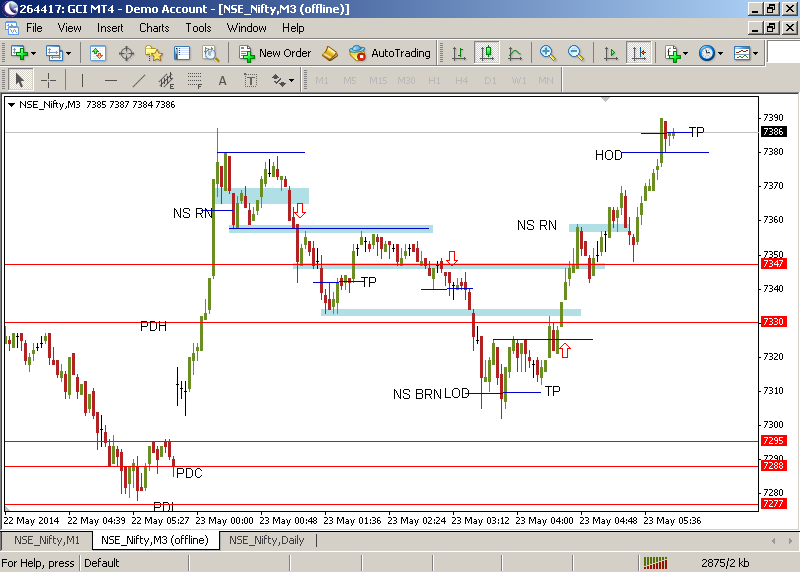This screenshot has height=572, width=800.
Task: Switch chart to Candlesticks mode
Action: [487, 53]
